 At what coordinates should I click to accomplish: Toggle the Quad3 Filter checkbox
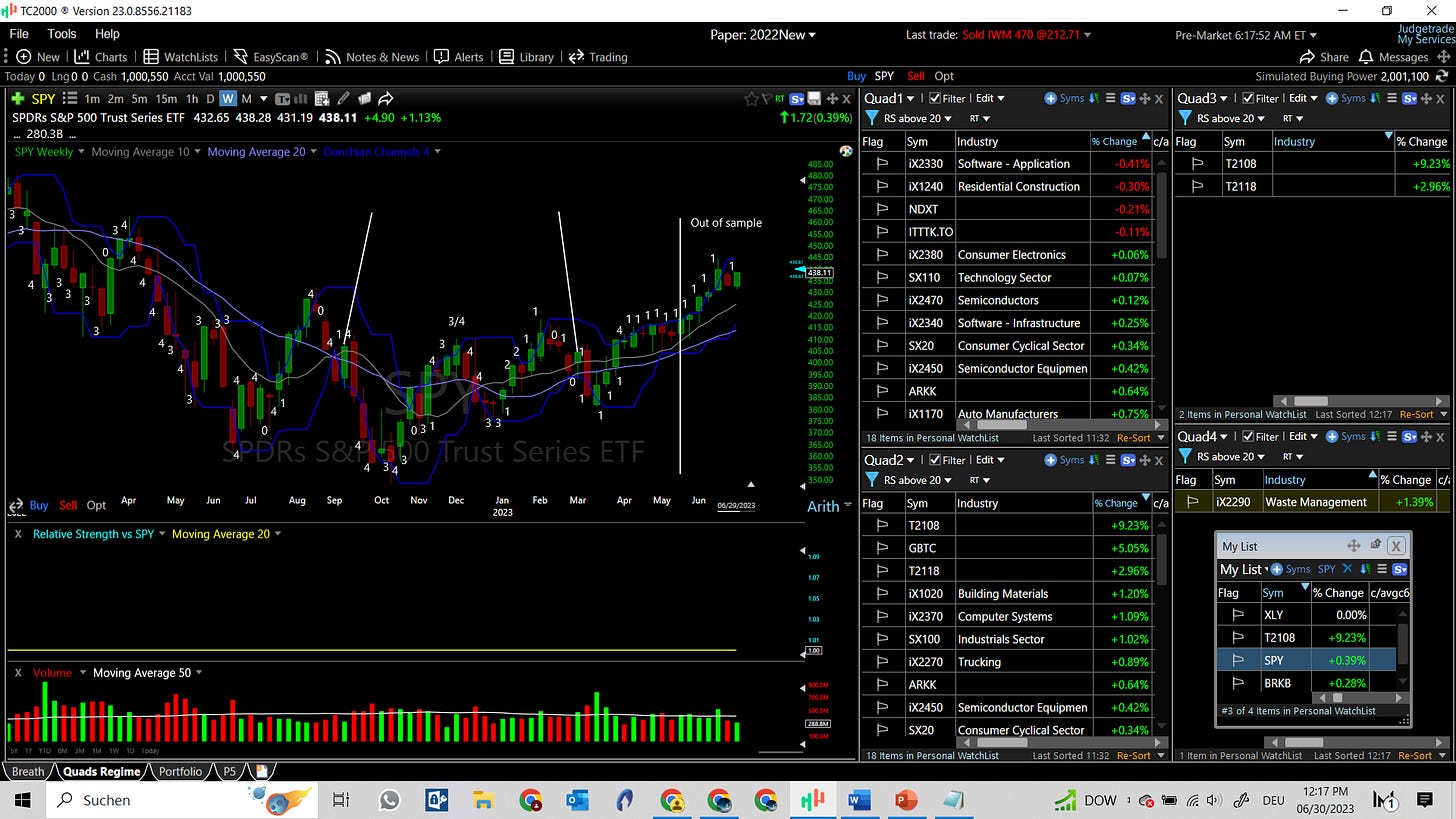1248,98
